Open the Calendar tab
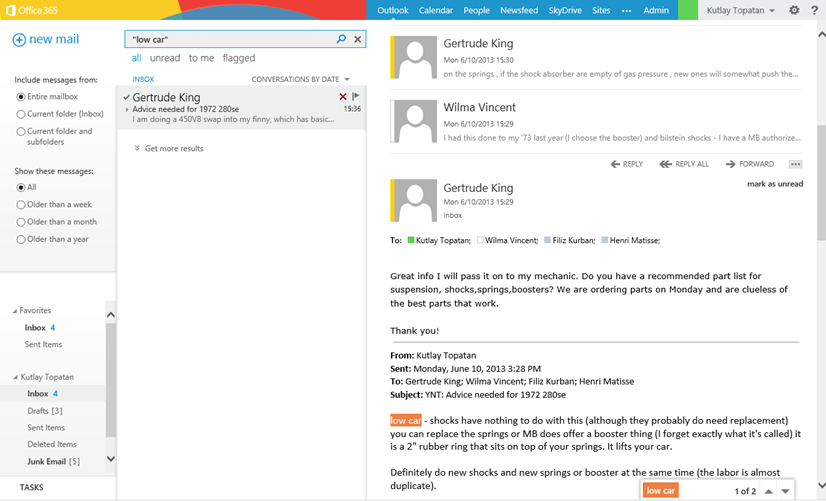 point(436,10)
